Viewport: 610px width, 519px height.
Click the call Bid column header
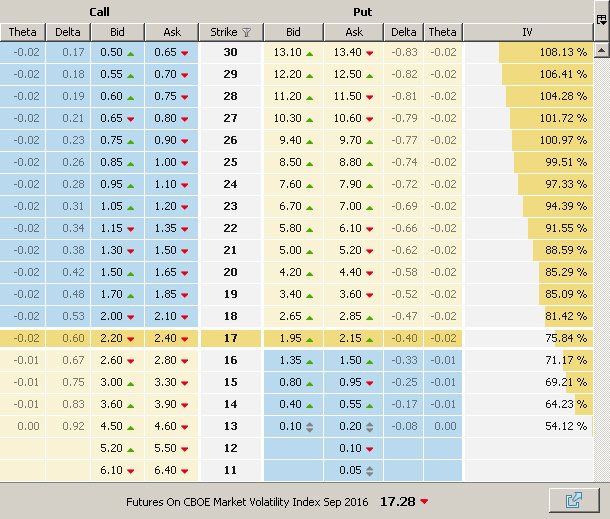(117, 32)
